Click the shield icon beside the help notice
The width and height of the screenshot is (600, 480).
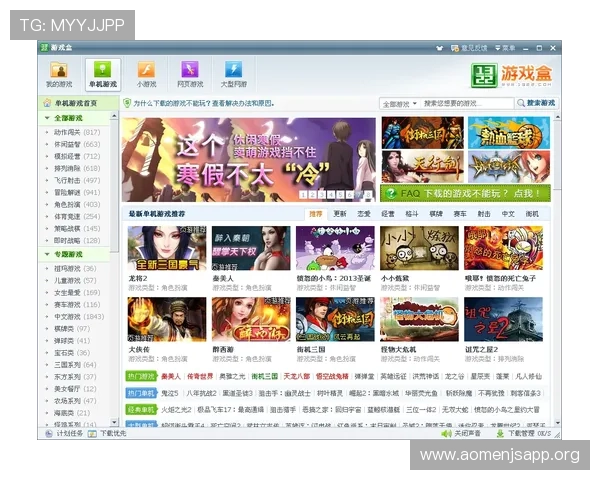click(x=127, y=103)
